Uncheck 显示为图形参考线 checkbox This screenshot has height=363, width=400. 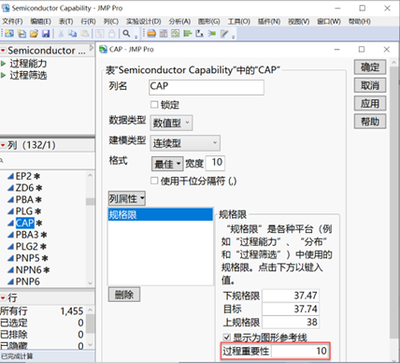(x=227, y=337)
